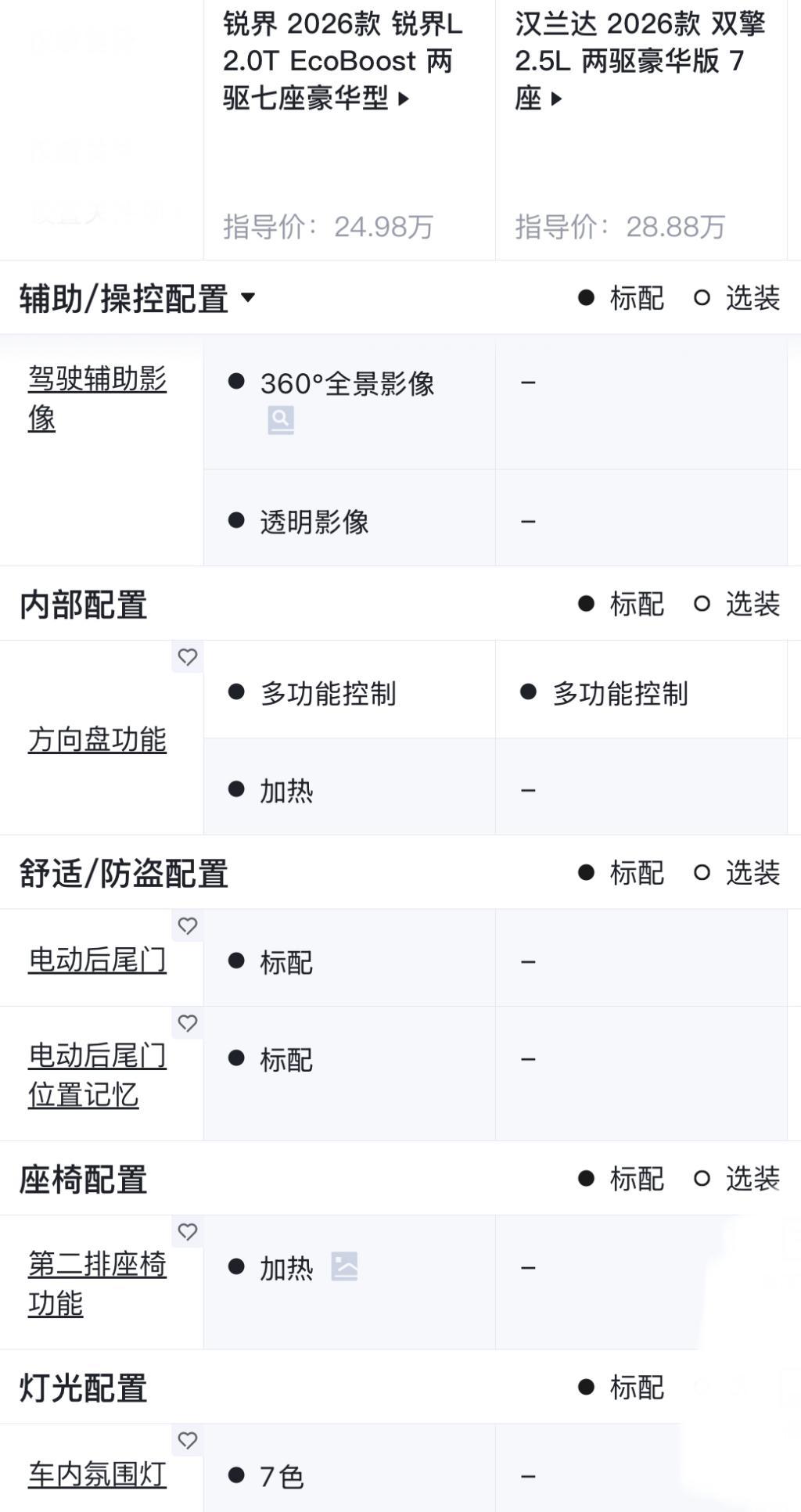The width and height of the screenshot is (801, 1512).
Task: Select 内部配置 section header
Action: click(84, 605)
